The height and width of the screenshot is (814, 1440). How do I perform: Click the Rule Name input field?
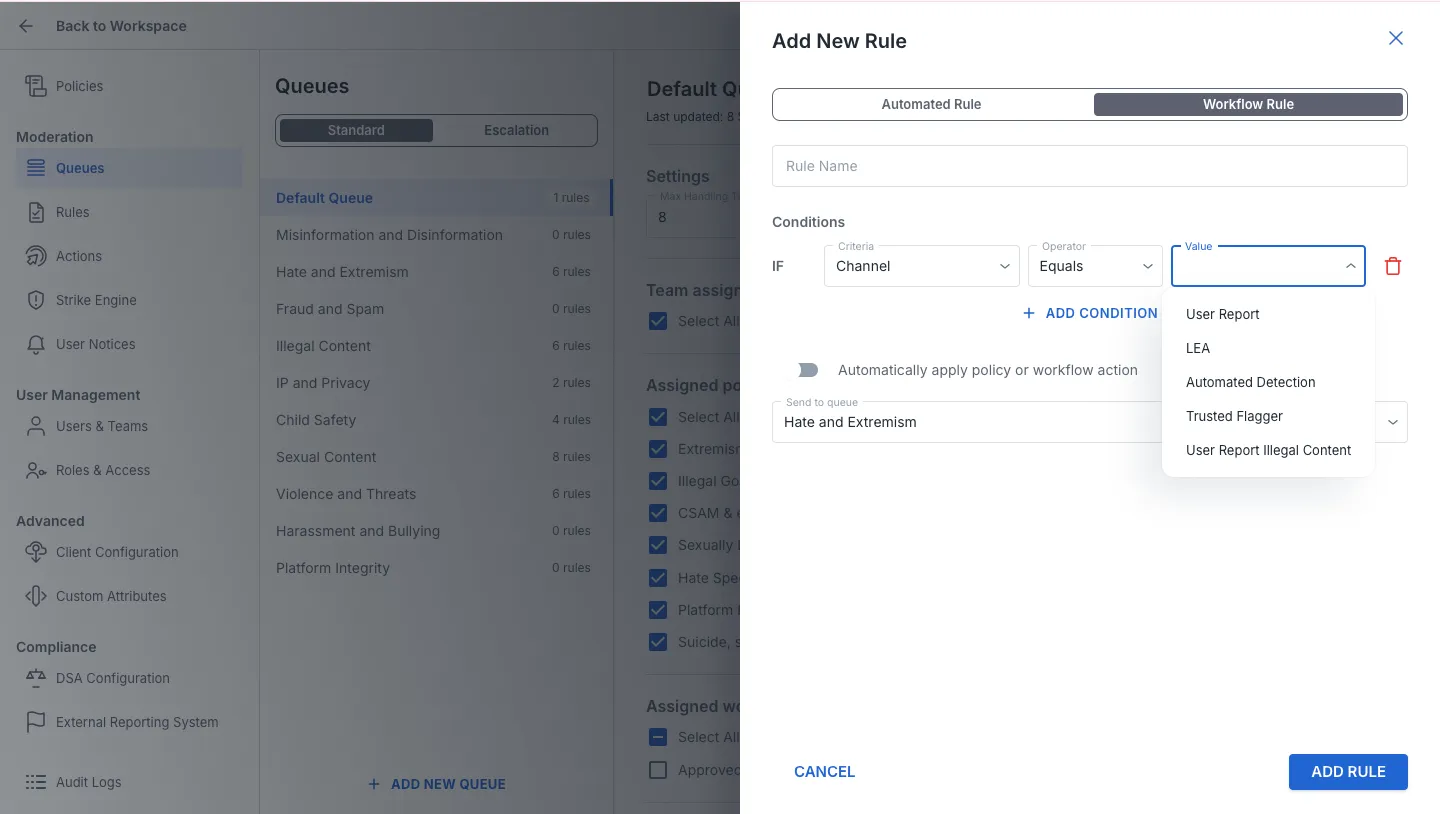tap(1090, 166)
